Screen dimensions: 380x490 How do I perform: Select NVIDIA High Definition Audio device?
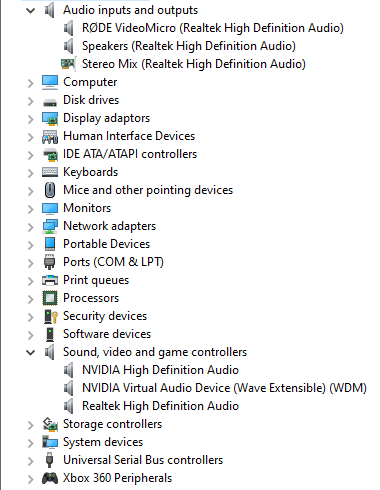click(160, 370)
